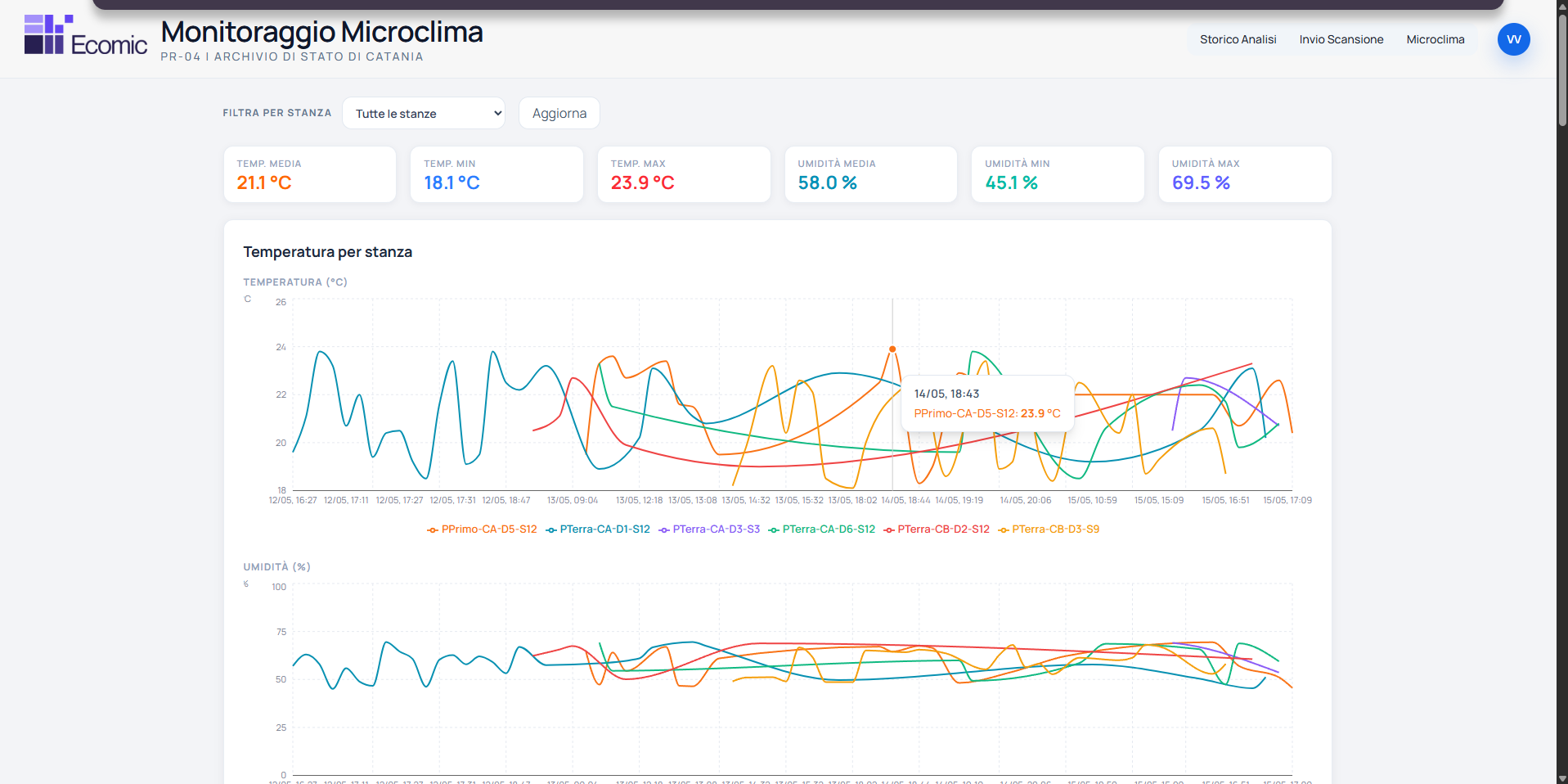Image resolution: width=1568 pixels, height=784 pixels.
Task: Open the Tutte le stanze dropdown
Action: (424, 113)
